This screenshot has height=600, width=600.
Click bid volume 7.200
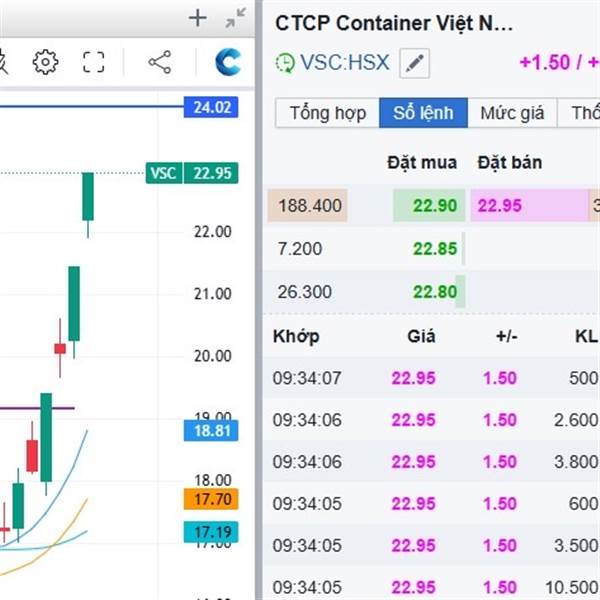point(300,249)
